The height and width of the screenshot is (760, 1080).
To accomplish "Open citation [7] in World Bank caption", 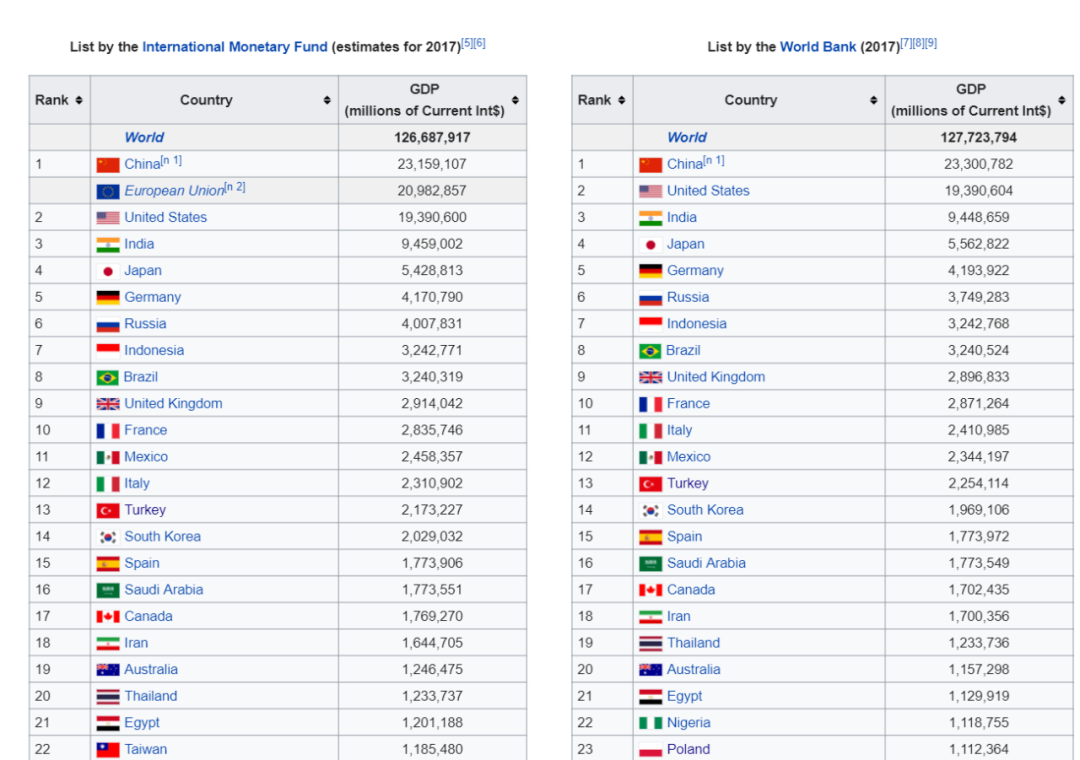I will tap(906, 43).
